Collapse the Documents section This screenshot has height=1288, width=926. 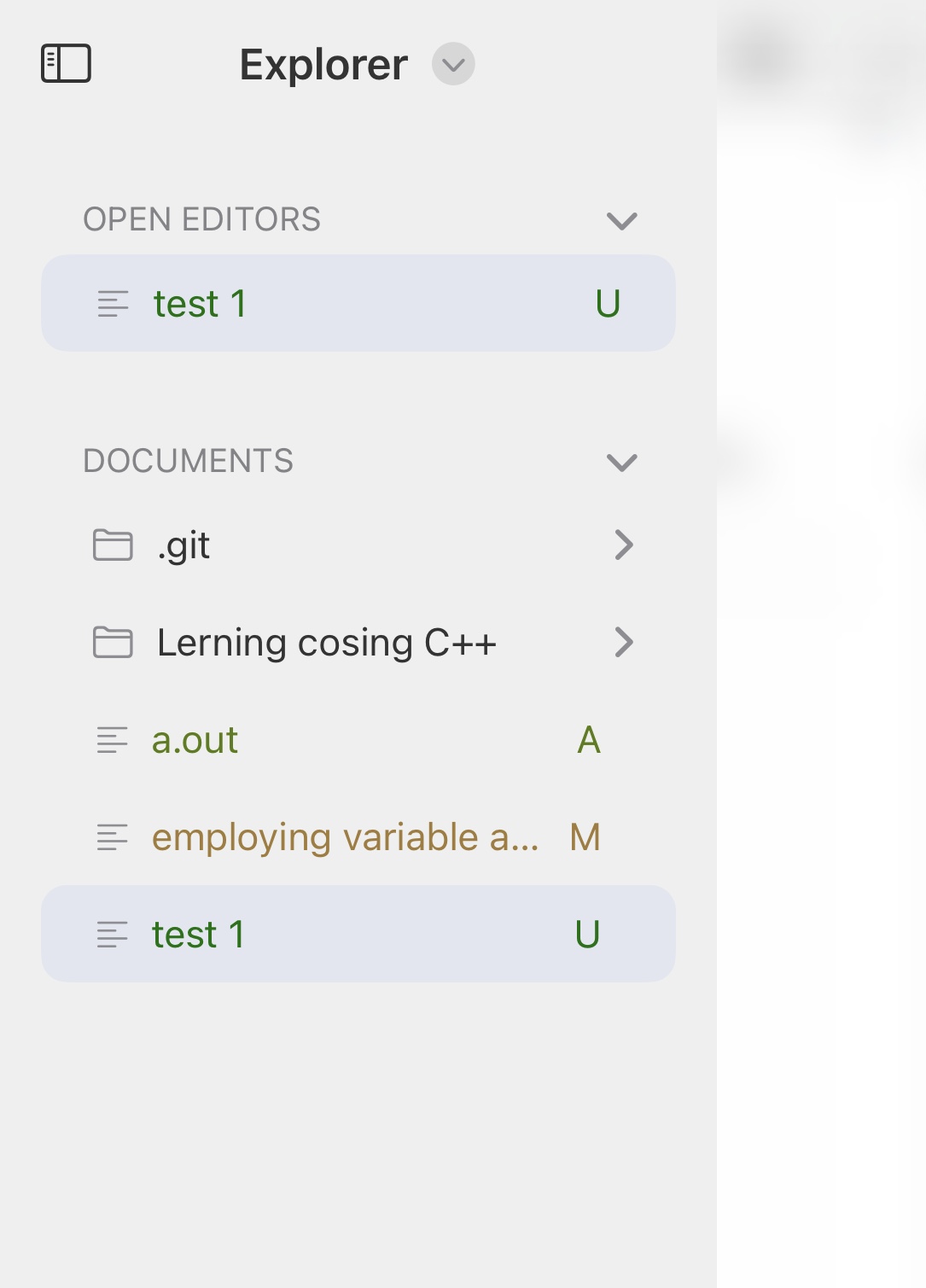pyautogui.click(x=621, y=463)
